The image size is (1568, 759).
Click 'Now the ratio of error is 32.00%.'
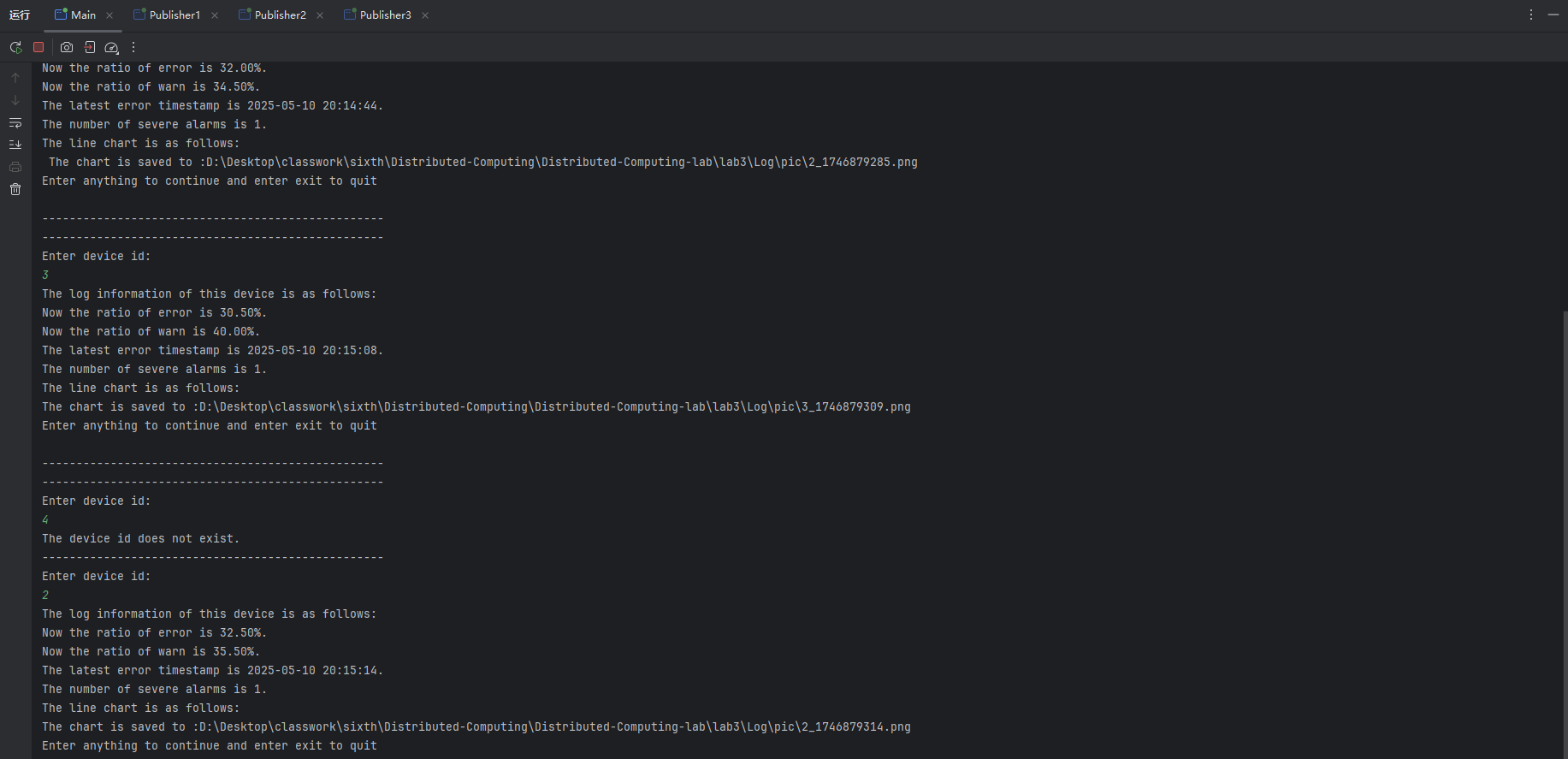(154, 68)
